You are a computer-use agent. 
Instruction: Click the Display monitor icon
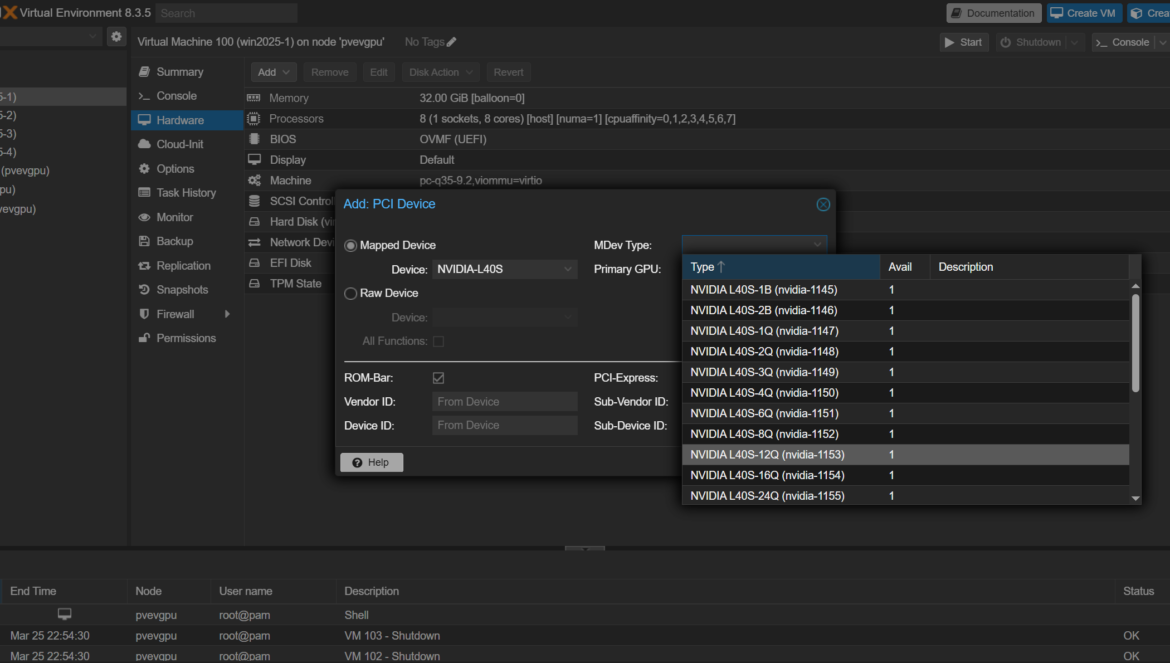(254, 160)
